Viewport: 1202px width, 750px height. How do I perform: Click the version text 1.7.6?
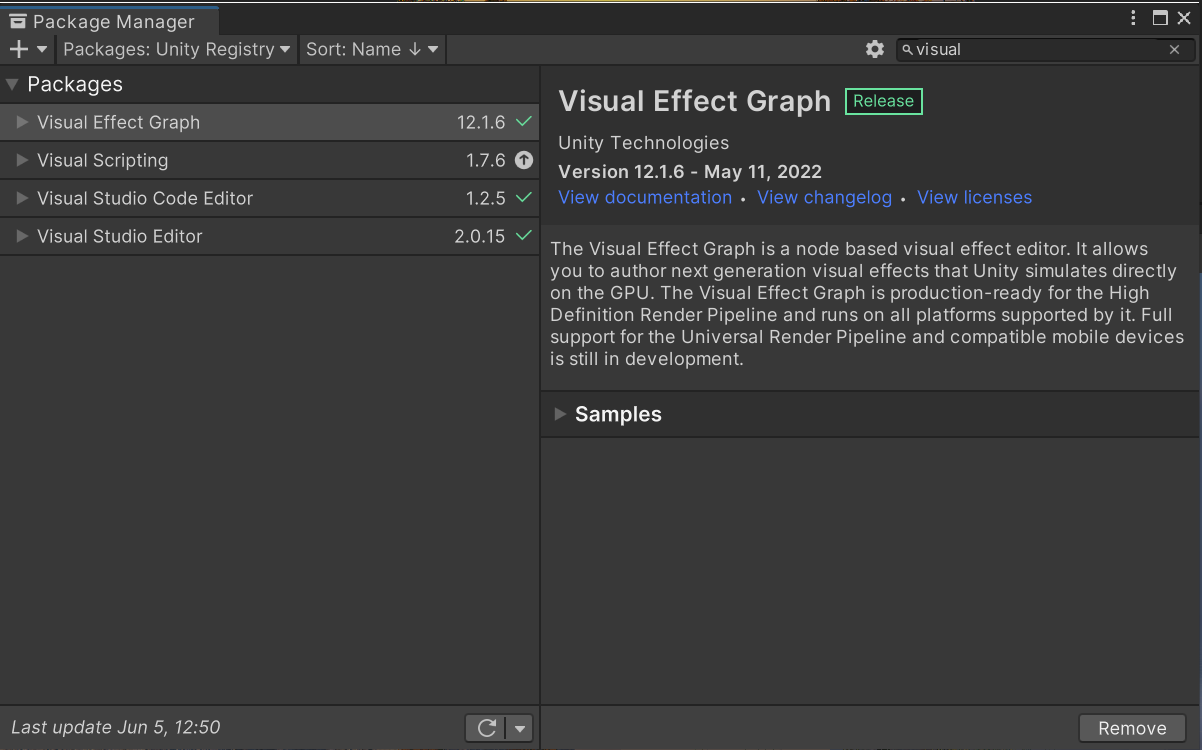pos(486,160)
